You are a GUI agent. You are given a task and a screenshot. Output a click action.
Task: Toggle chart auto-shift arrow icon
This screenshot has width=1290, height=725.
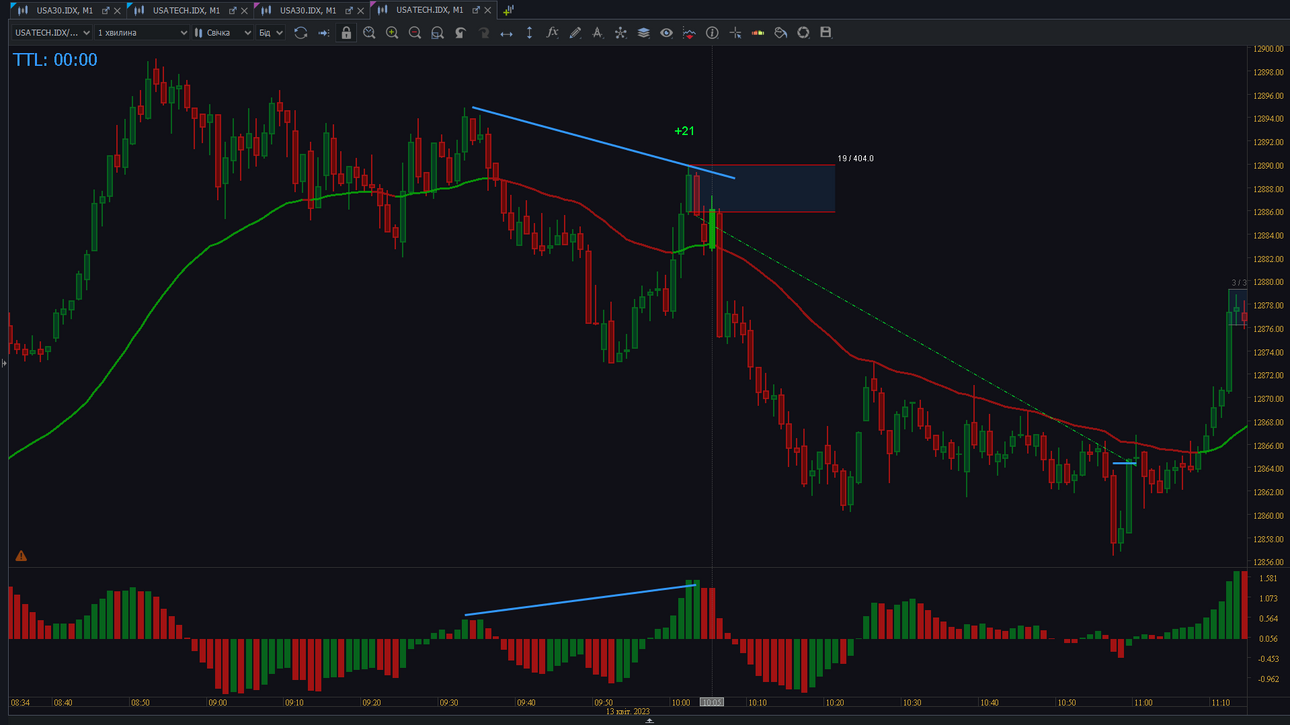tap(323, 33)
